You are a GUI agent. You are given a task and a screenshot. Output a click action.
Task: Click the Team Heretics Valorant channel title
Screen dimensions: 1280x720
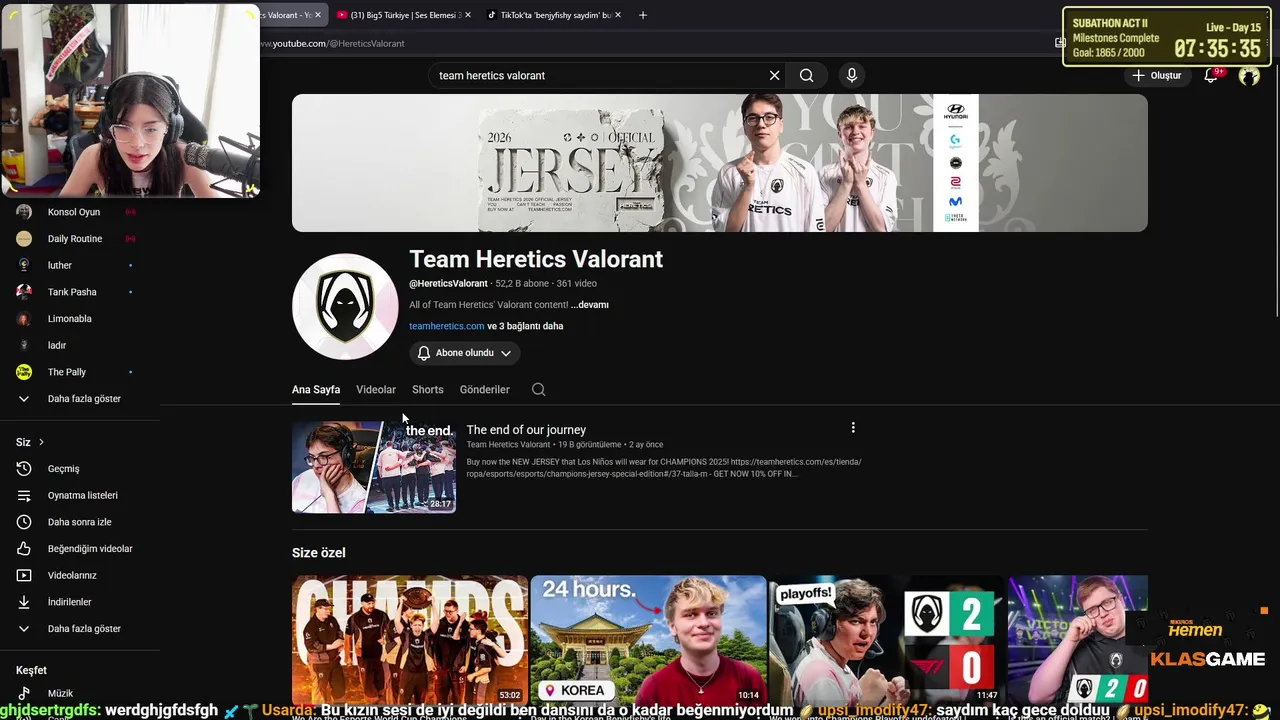point(536,259)
